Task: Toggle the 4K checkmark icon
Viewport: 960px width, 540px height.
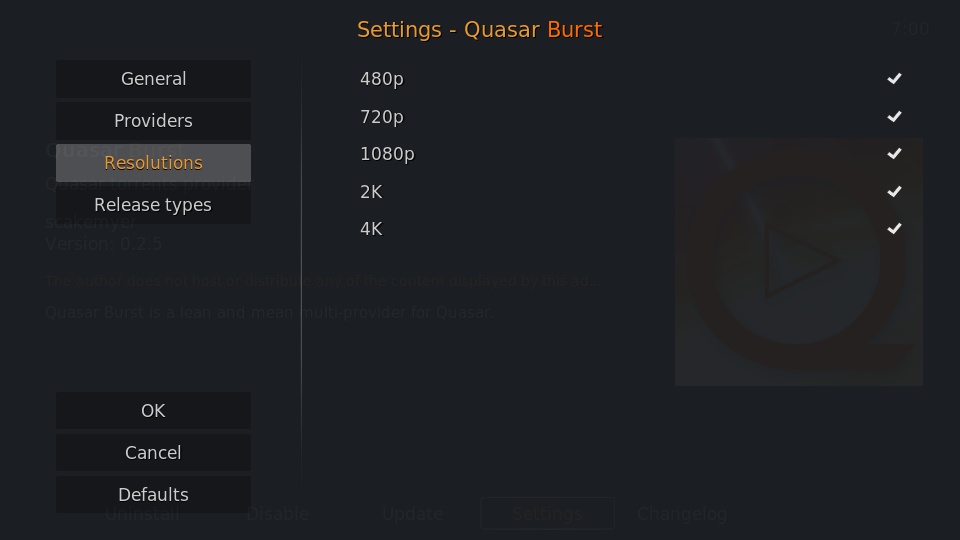Action: pyautogui.click(x=894, y=228)
